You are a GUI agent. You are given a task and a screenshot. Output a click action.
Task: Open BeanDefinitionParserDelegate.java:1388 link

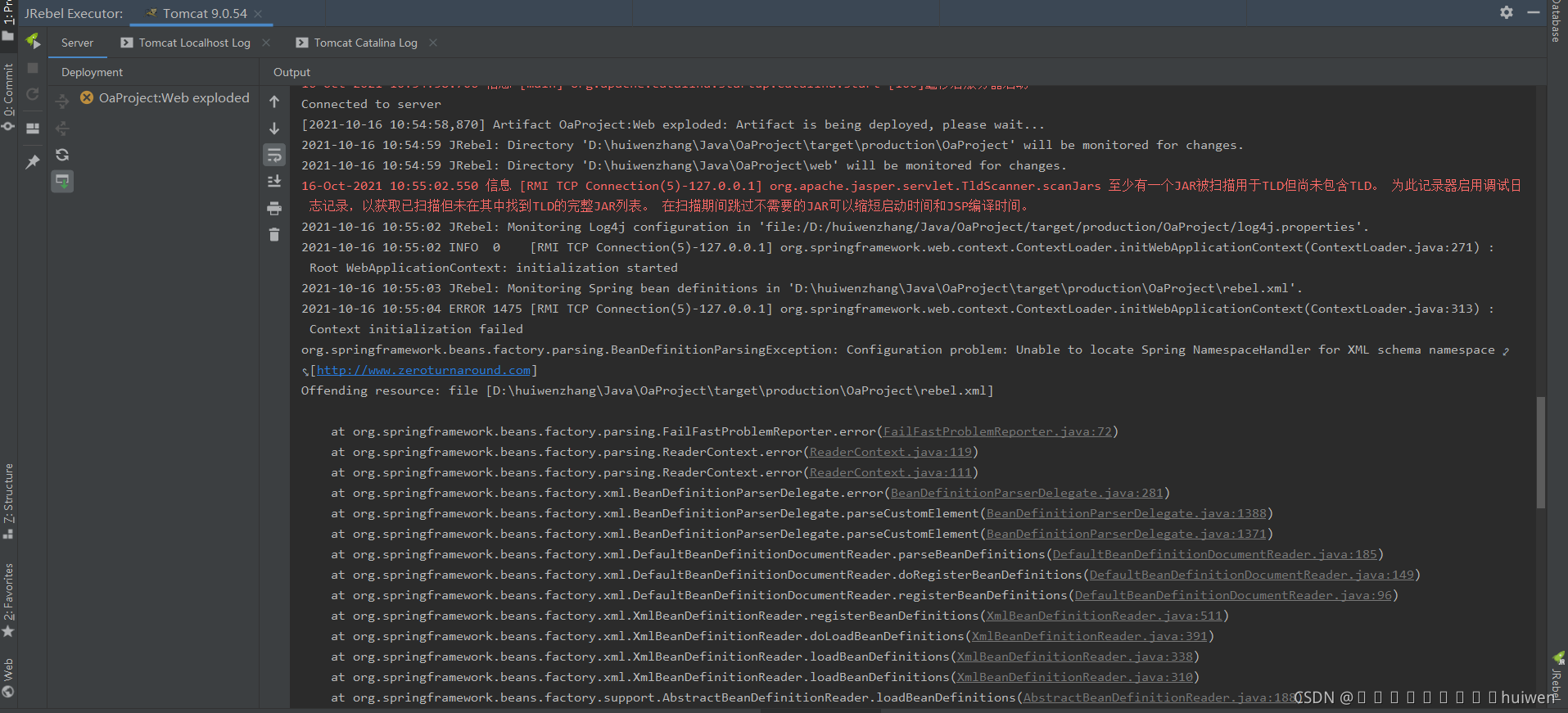tap(1127, 513)
